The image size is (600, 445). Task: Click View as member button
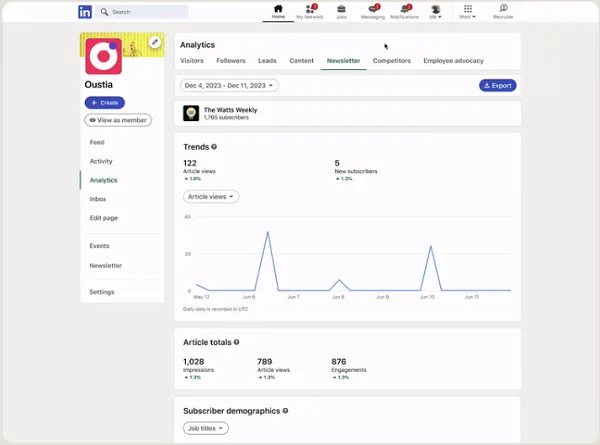pos(118,120)
